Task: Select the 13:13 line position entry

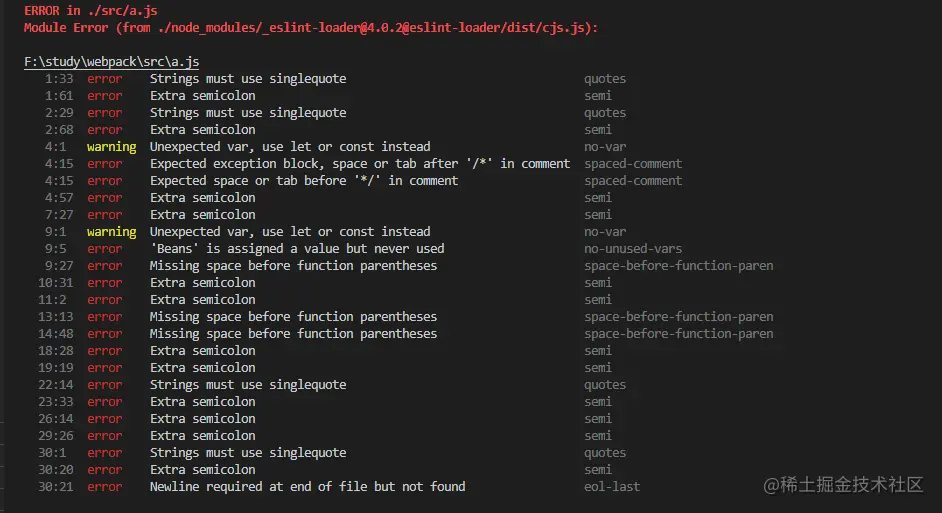Action: pos(56,317)
